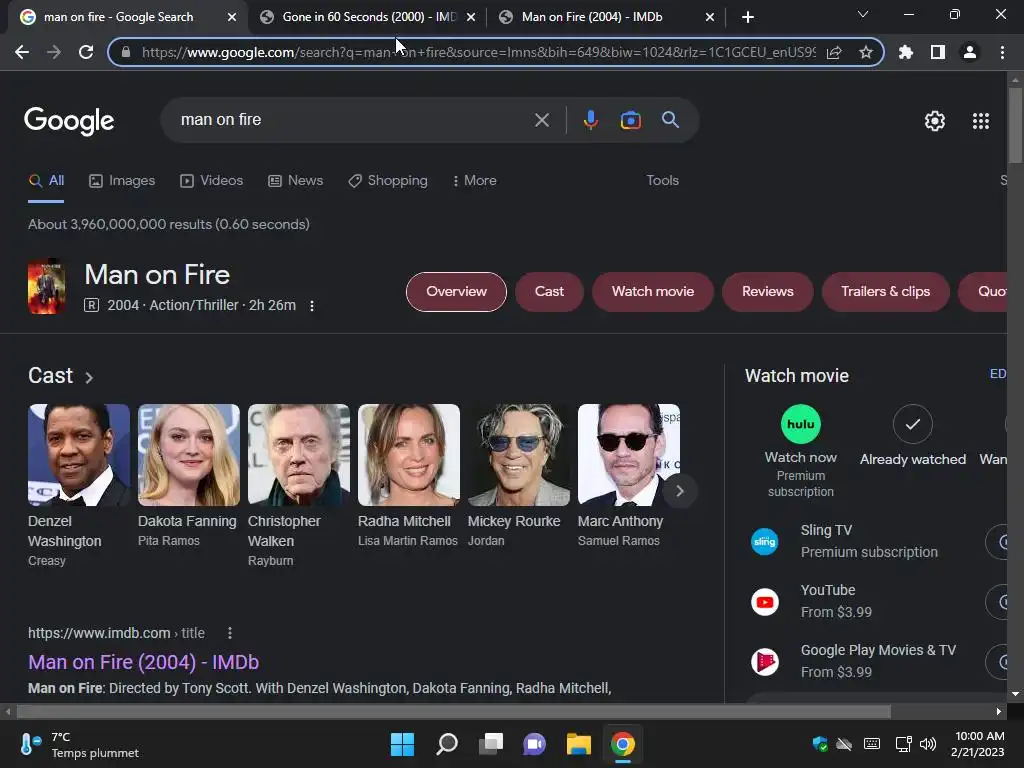1024x768 pixels.
Task: Click the vertical page scrollbar
Action: (1015, 125)
